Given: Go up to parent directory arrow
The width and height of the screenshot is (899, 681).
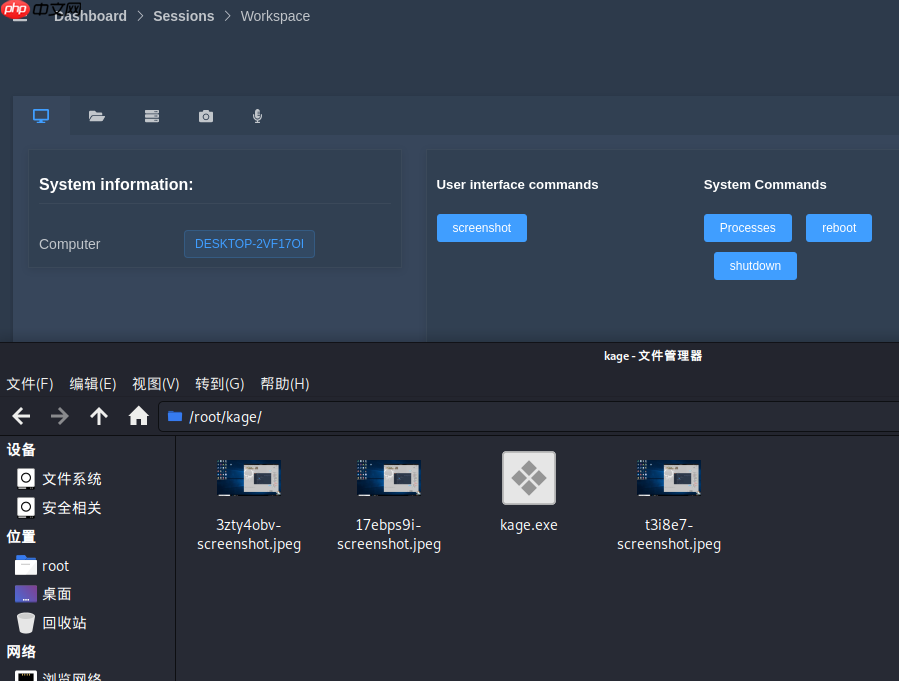Looking at the screenshot, I should point(99,416).
